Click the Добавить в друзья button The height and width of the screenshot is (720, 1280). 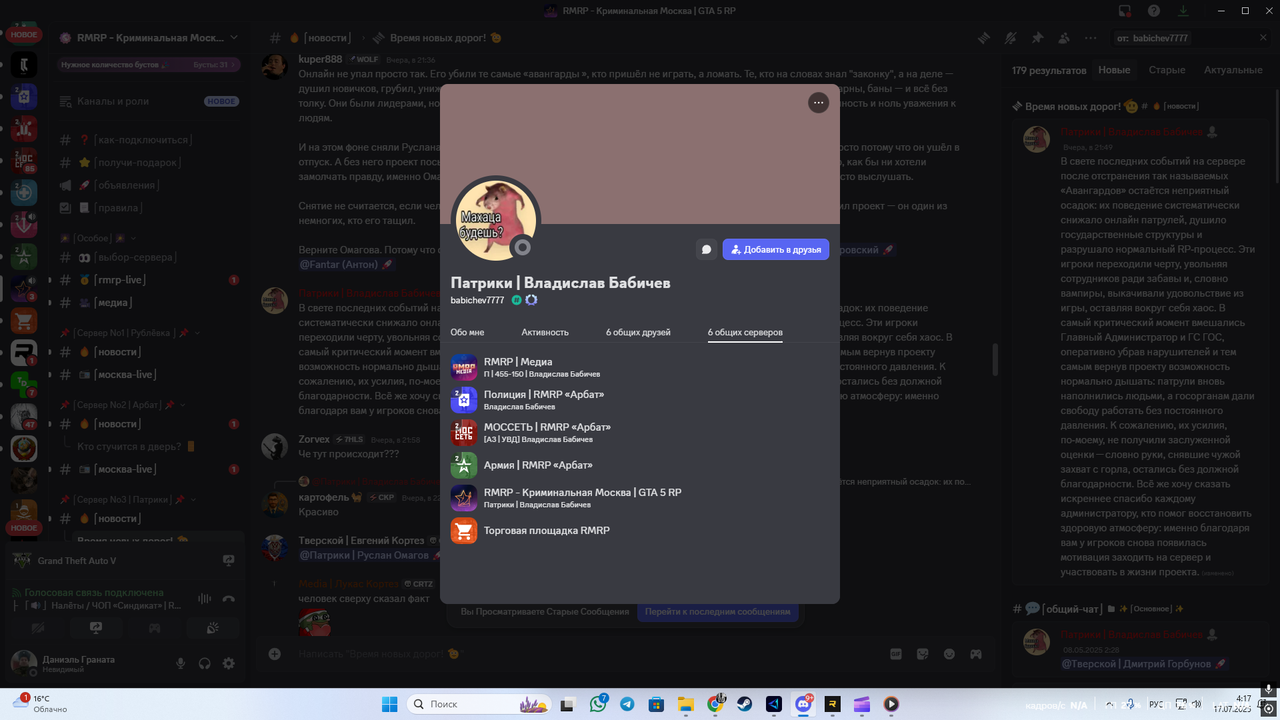(776, 250)
